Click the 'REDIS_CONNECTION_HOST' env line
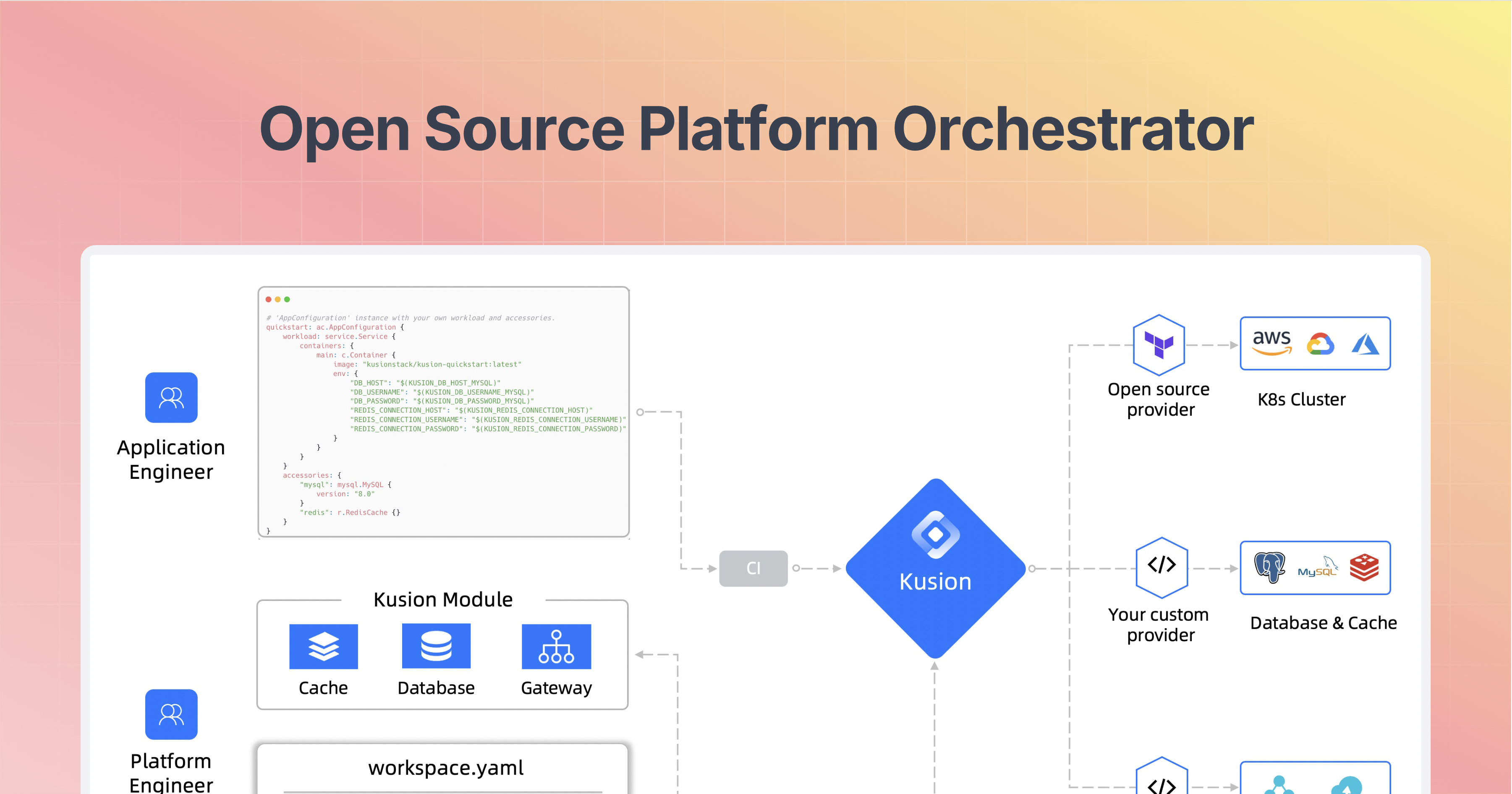1512x794 pixels. (x=471, y=410)
